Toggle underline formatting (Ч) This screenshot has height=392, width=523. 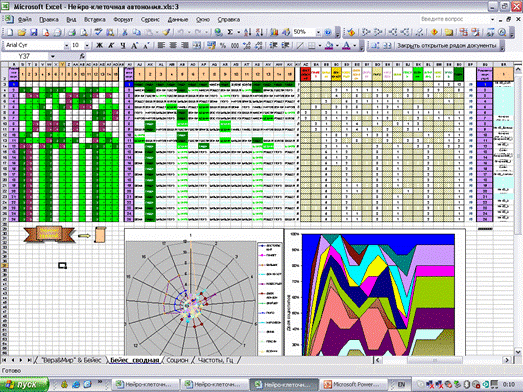(123, 46)
